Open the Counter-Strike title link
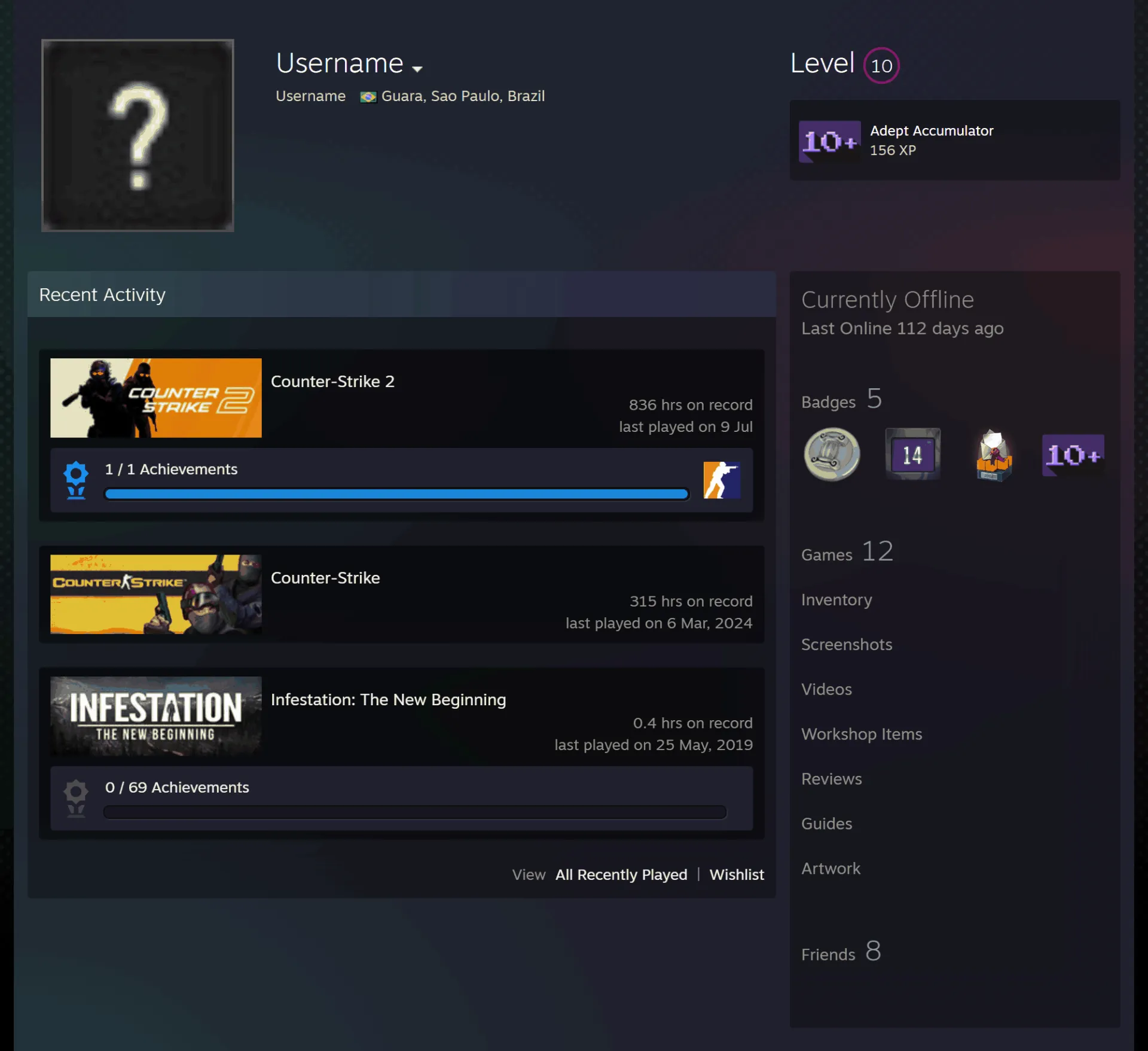 [x=325, y=578]
